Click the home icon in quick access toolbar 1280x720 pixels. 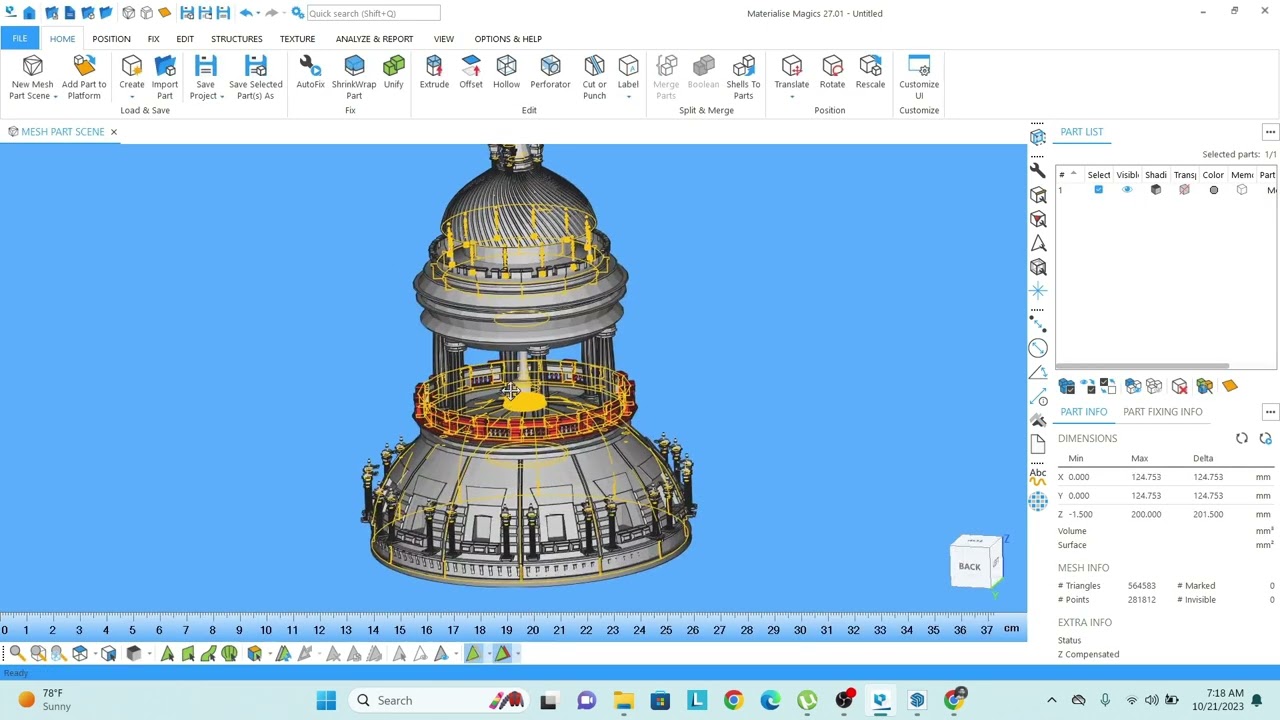point(29,13)
